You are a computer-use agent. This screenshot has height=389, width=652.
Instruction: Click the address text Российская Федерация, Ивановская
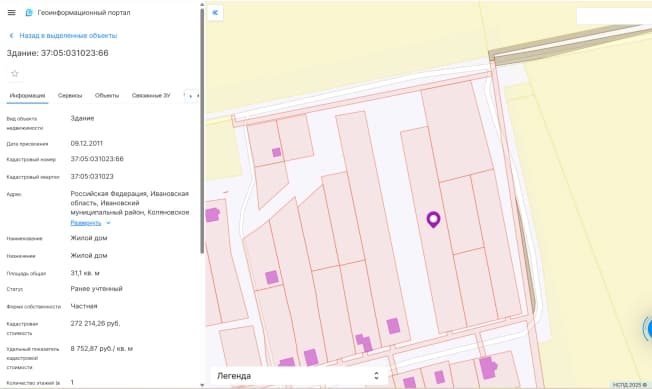pos(130,194)
